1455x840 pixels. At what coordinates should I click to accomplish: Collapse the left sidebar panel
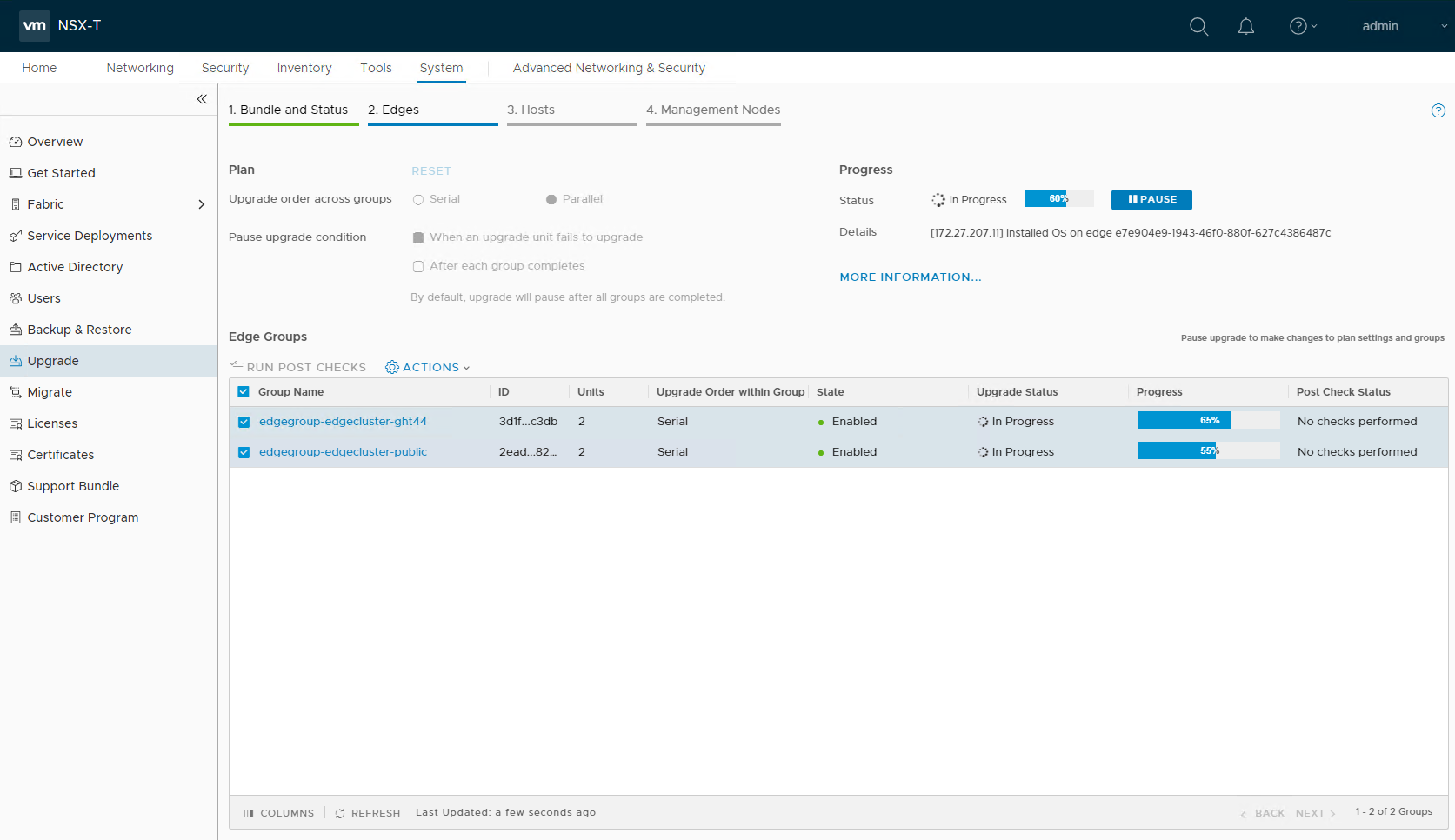[202, 99]
